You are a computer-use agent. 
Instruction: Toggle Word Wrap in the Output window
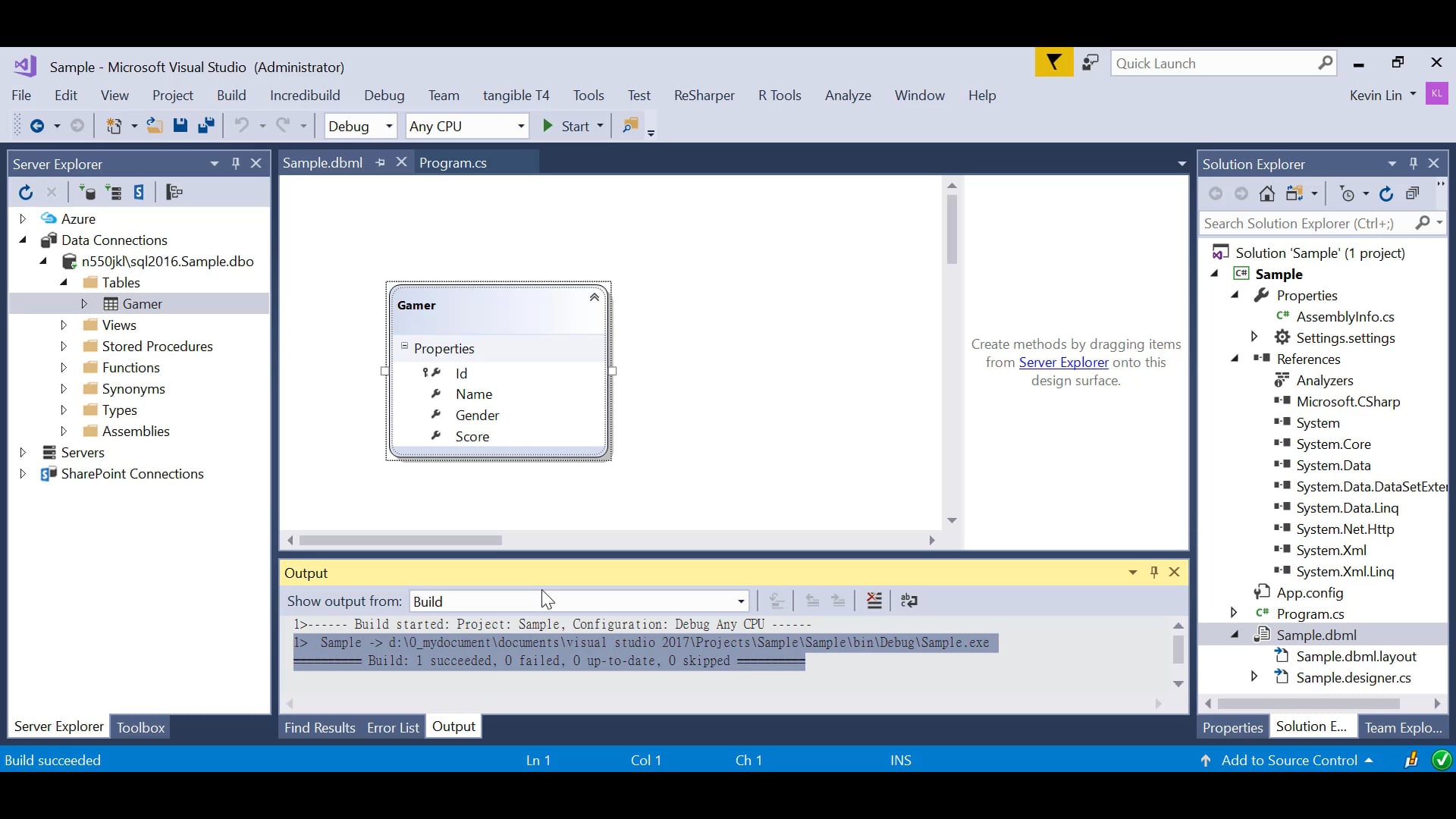point(911,601)
